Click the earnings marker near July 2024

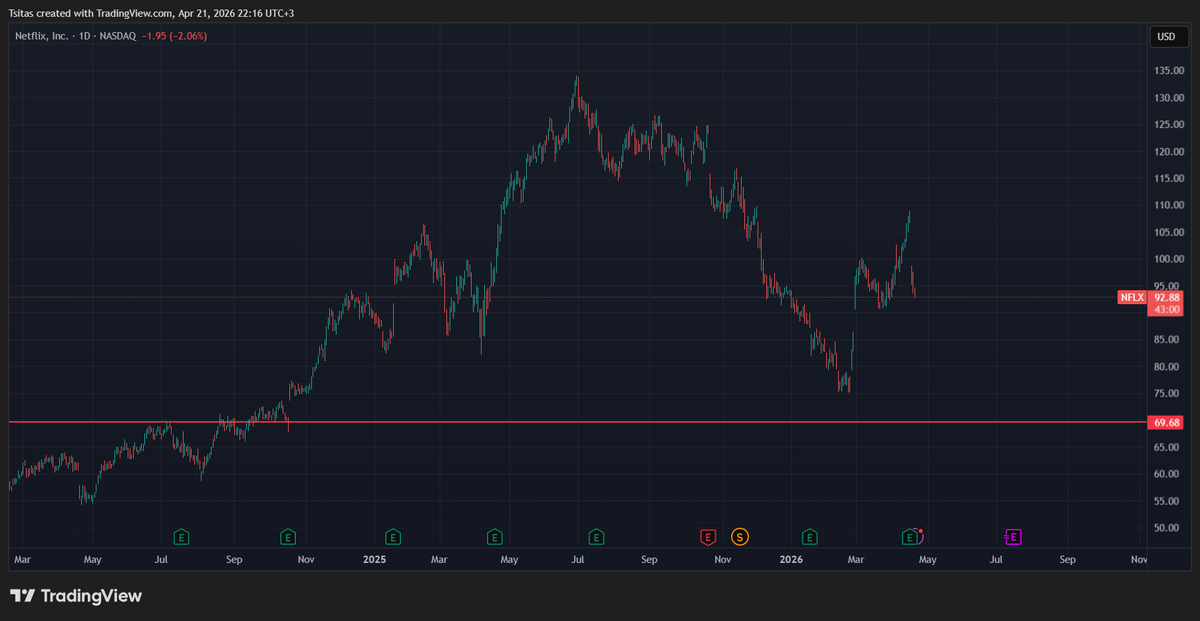(x=181, y=537)
